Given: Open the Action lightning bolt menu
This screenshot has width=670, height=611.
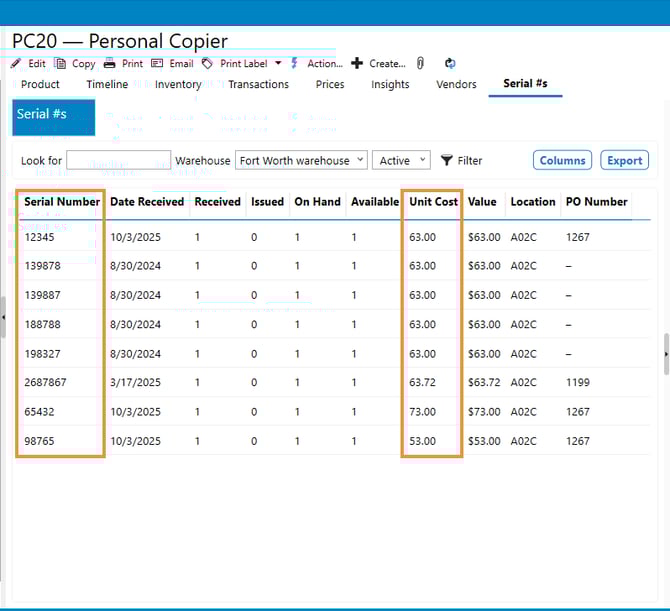Looking at the screenshot, I should 295,63.
